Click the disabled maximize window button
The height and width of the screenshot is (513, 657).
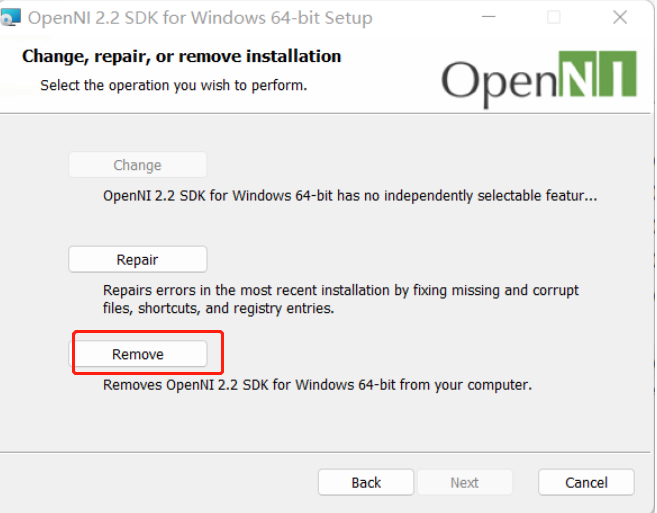pyautogui.click(x=554, y=17)
